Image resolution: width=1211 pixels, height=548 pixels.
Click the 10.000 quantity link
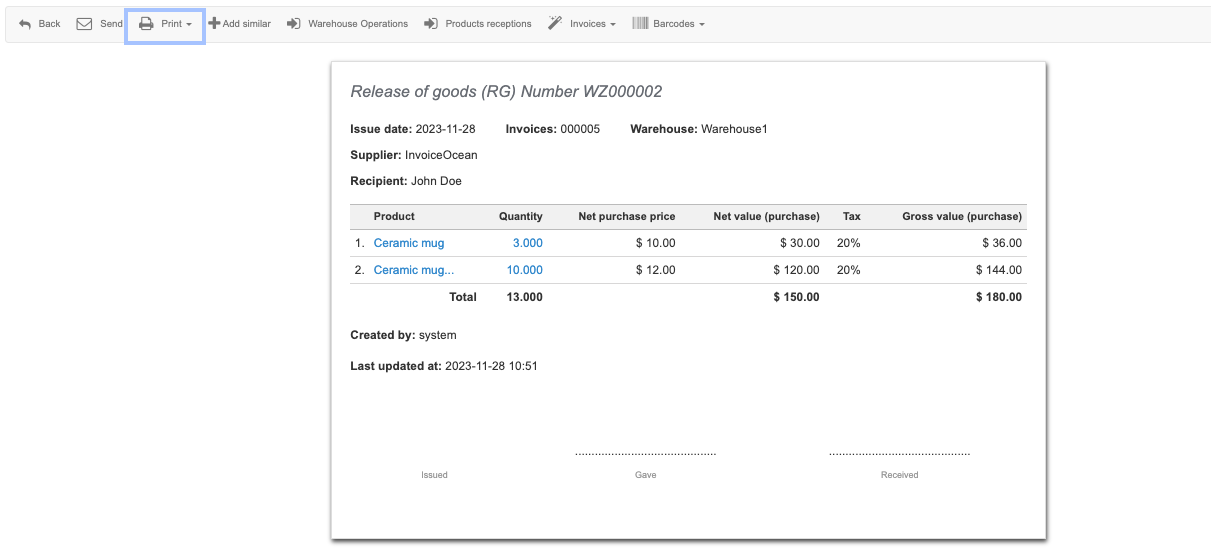(x=524, y=270)
